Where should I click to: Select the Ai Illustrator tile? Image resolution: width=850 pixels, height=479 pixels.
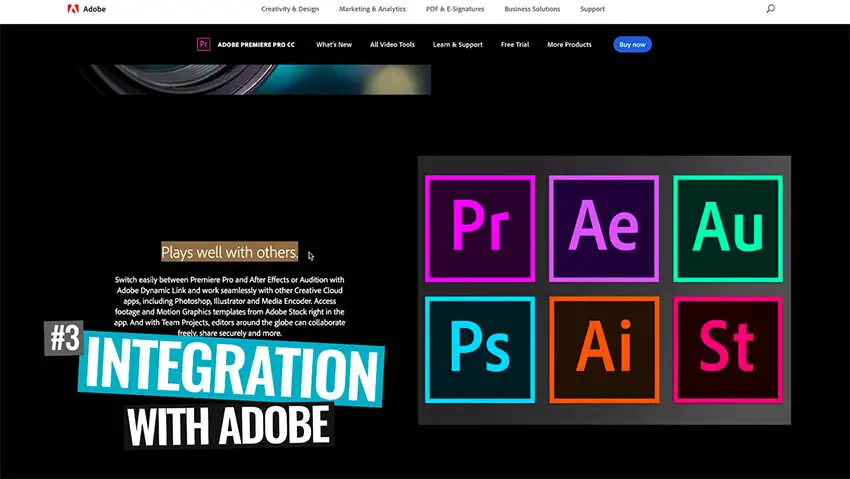click(x=604, y=350)
